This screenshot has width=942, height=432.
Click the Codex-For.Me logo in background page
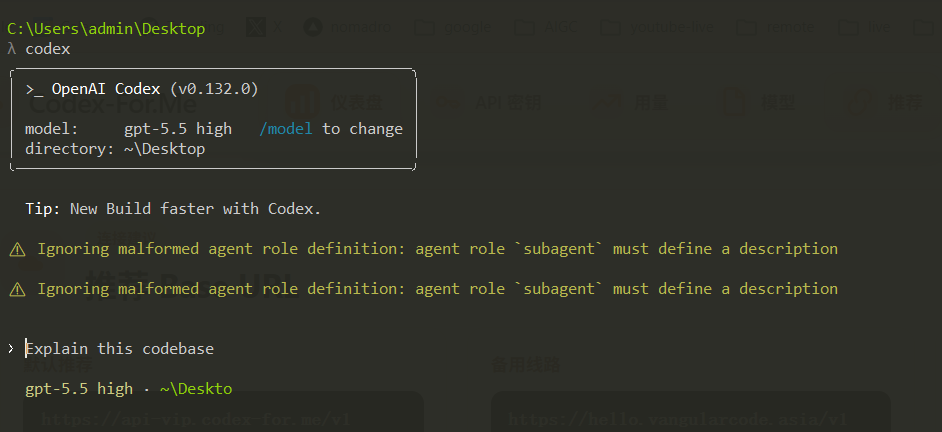click(113, 105)
